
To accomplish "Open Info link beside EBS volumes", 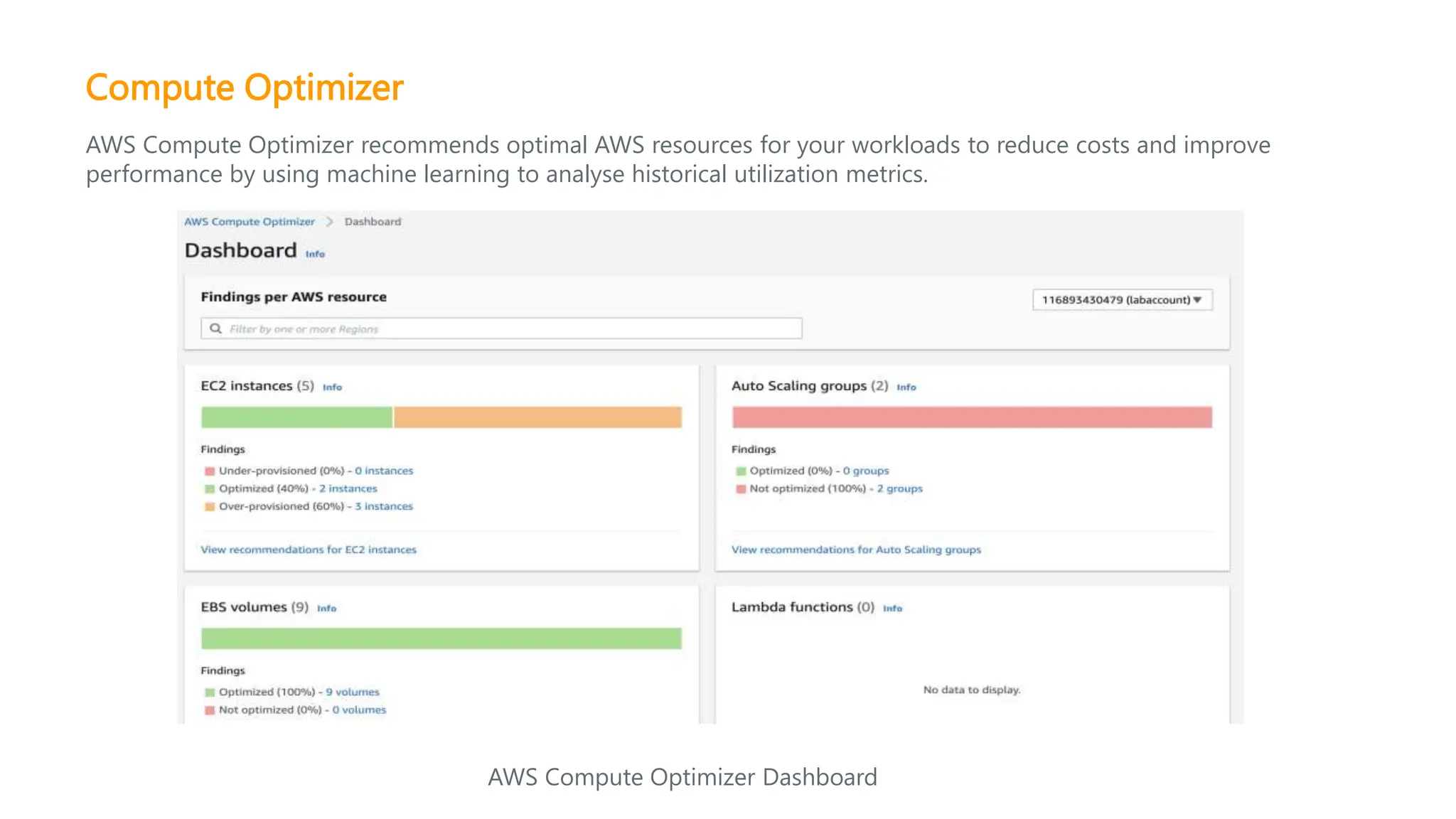I will [x=326, y=609].
